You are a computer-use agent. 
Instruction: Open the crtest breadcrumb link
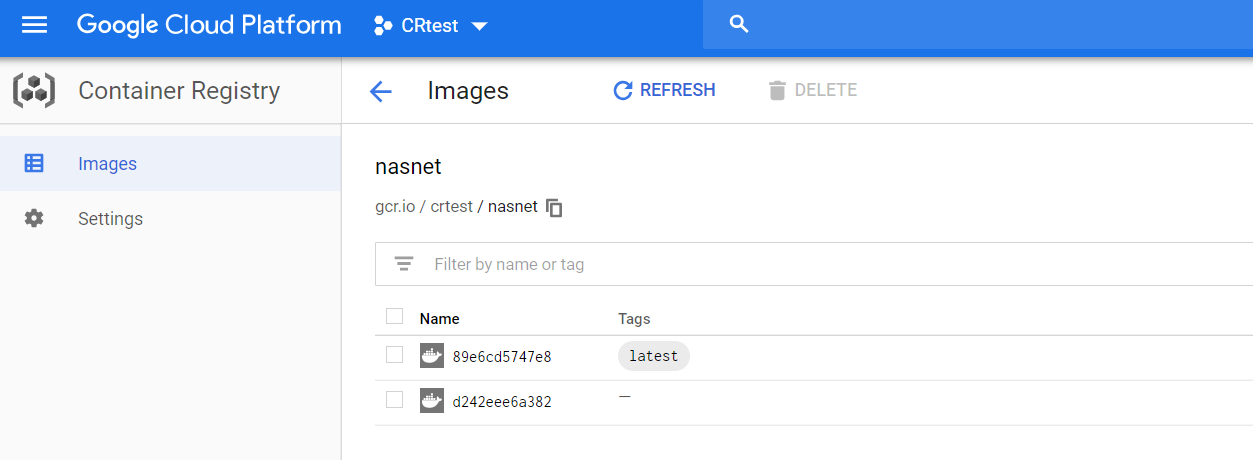(451, 207)
